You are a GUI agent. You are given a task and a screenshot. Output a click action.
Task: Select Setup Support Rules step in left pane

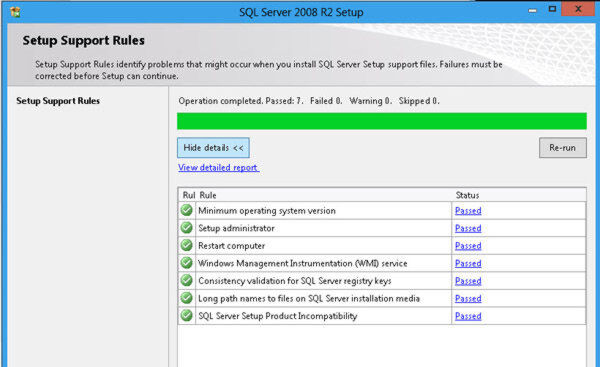(x=58, y=101)
